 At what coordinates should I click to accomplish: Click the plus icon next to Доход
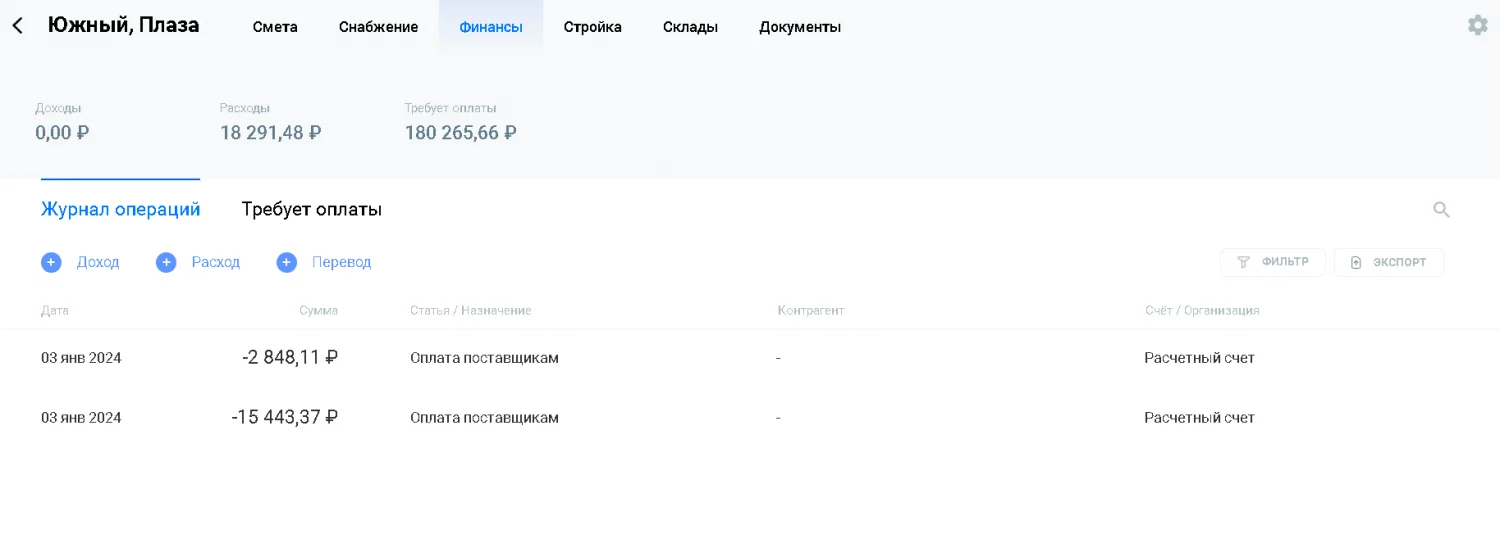(51, 262)
